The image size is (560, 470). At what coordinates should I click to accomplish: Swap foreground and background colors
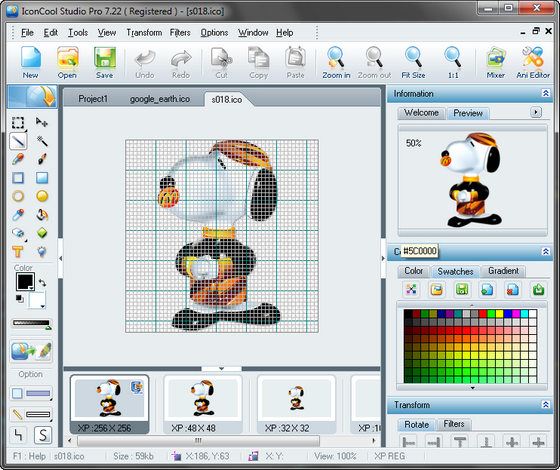coord(42,282)
